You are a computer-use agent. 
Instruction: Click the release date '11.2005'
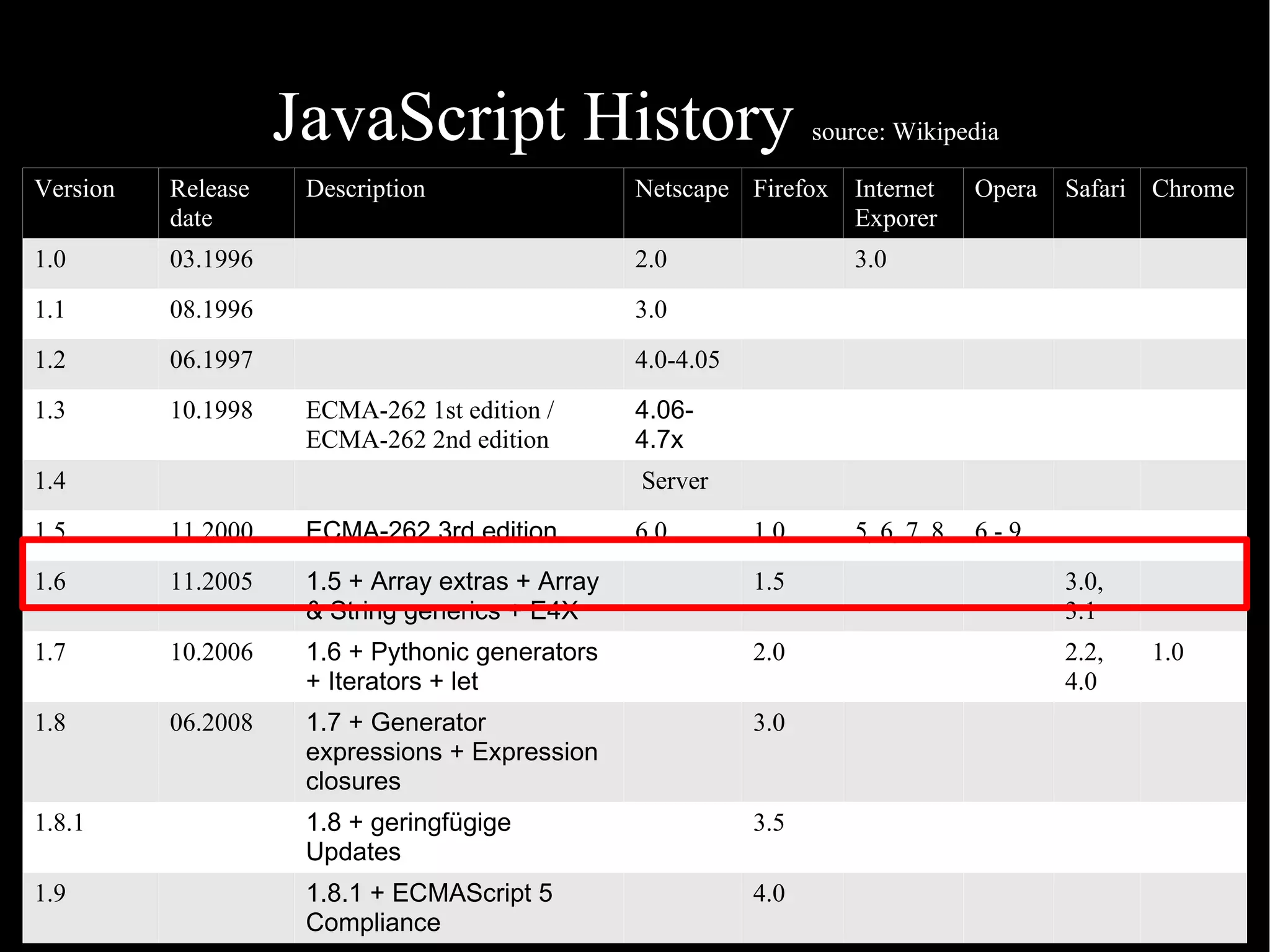211,582
